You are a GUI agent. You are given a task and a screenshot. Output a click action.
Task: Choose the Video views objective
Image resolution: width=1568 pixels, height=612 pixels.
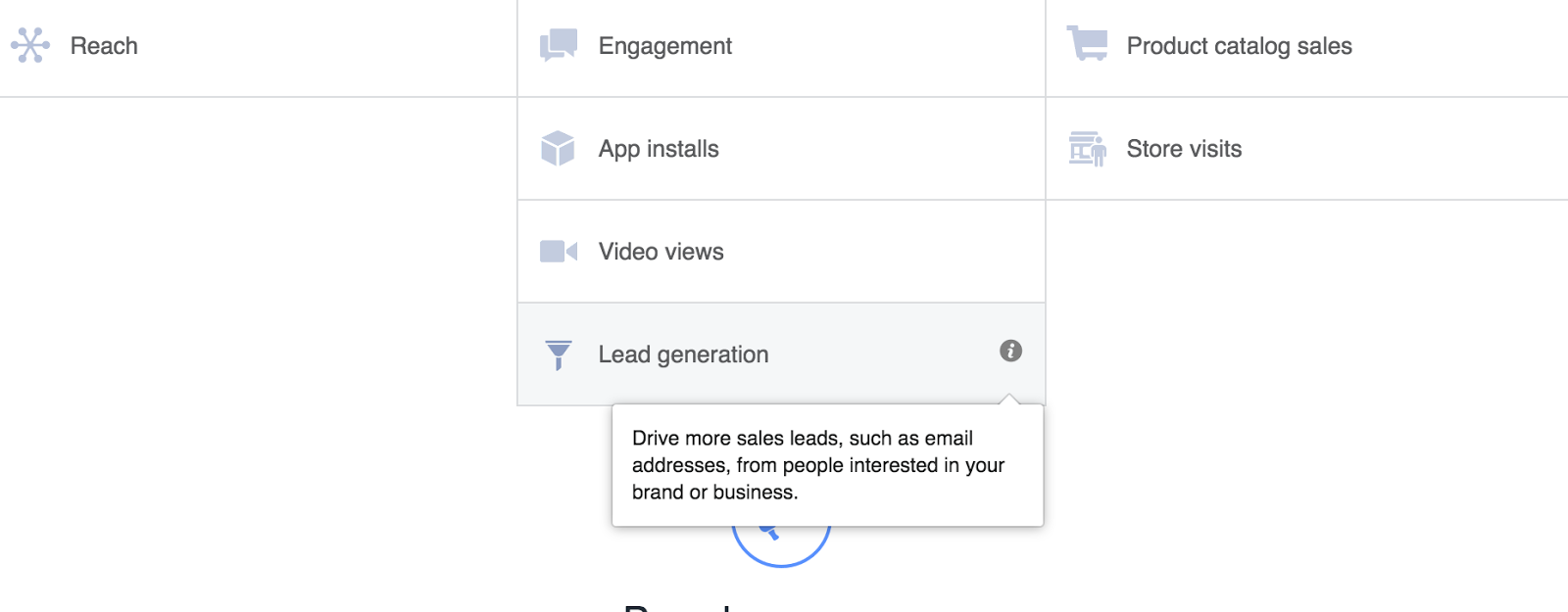[661, 252]
